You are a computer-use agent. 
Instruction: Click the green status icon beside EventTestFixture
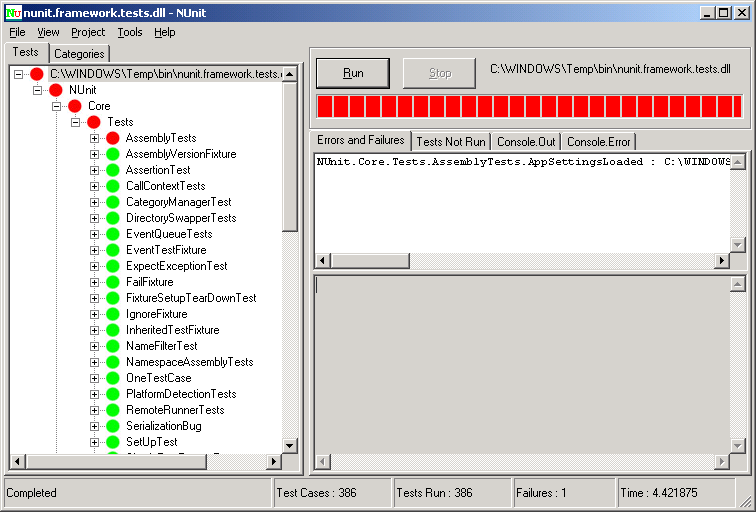[113, 250]
